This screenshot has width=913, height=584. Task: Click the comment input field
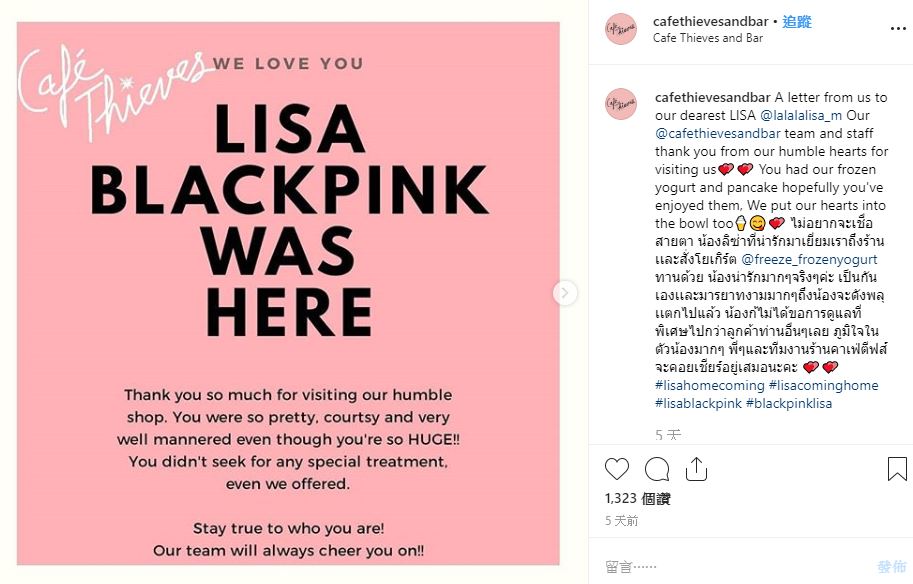(x=730, y=567)
